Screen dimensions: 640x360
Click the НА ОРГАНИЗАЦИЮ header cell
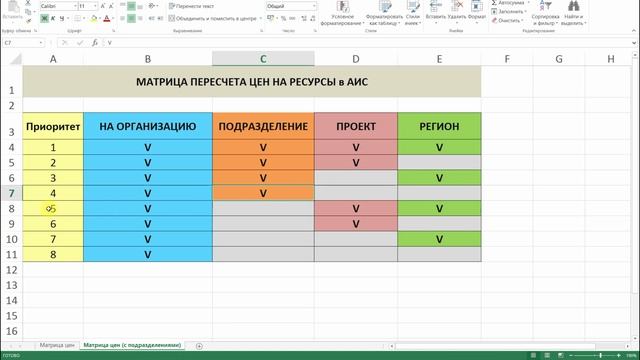(148, 126)
